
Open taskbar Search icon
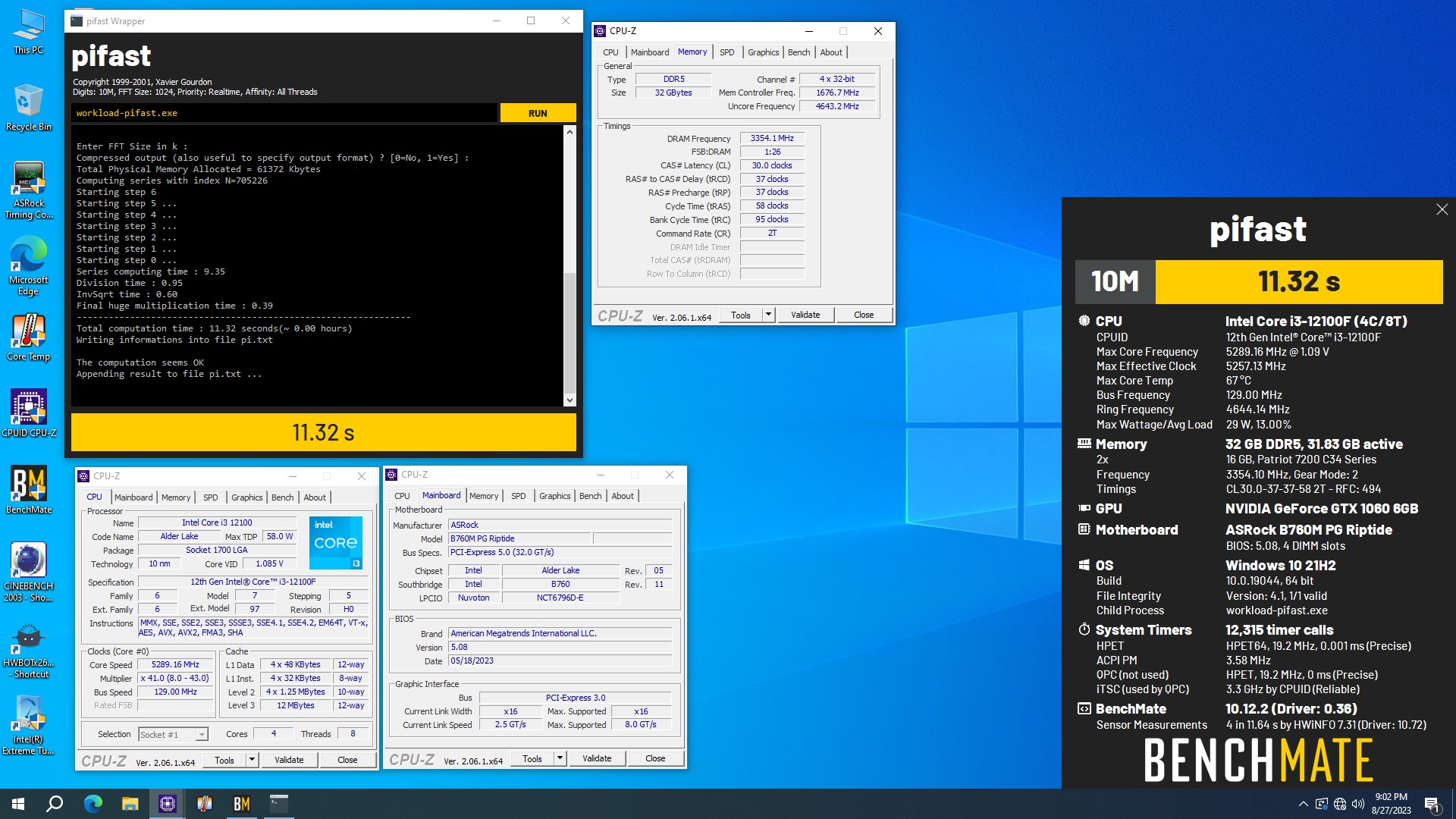coord(55,804)
